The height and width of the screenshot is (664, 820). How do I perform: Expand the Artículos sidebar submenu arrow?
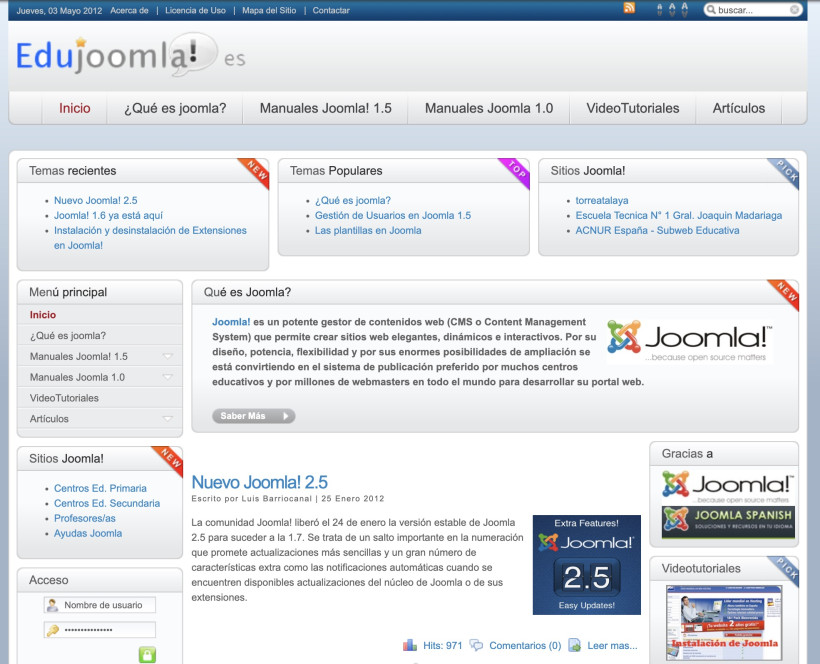pos(167,419)
